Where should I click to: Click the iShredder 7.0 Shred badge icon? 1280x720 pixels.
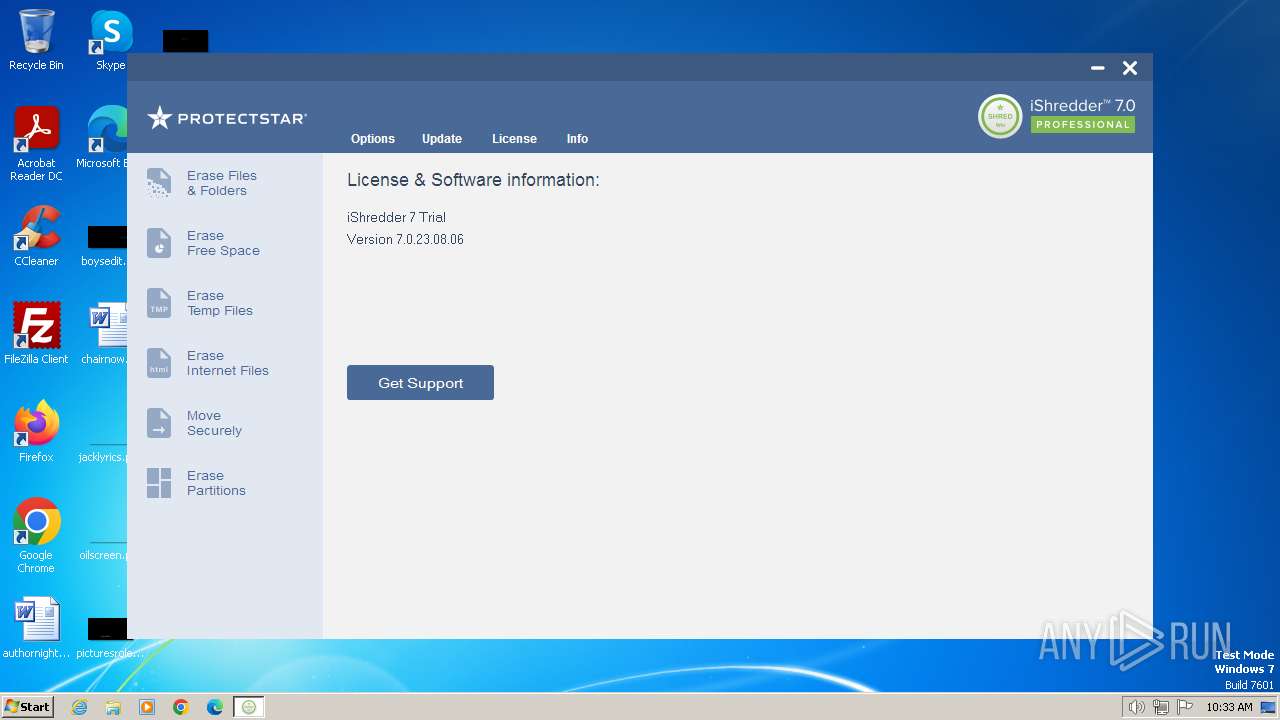[x=1000, y=116]
